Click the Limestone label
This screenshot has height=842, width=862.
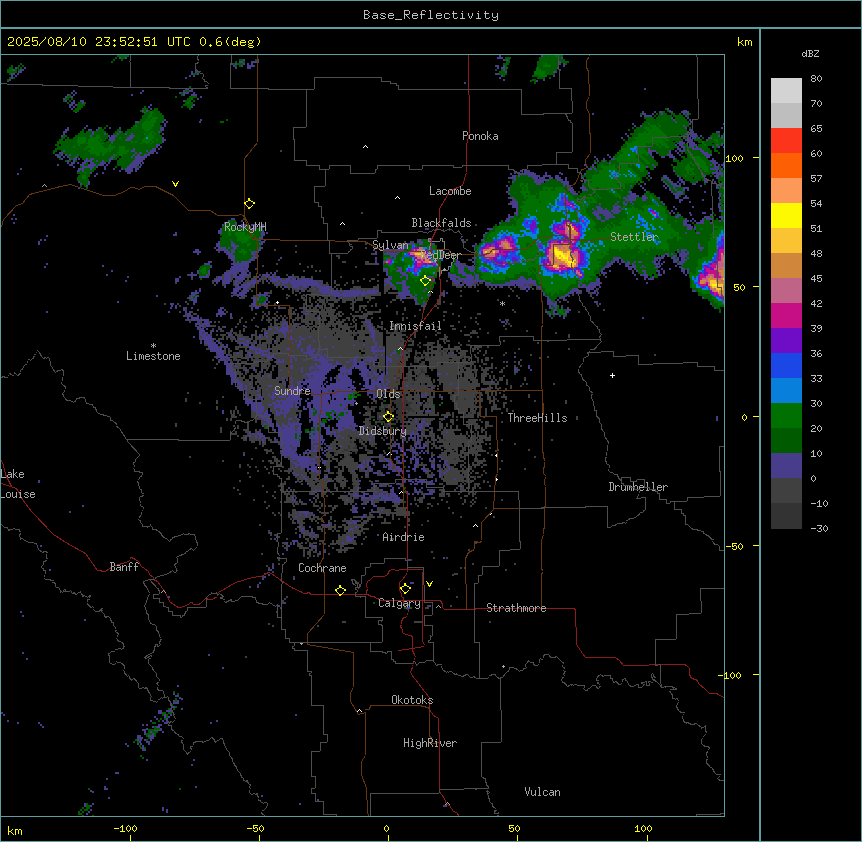tap(153, 356)
